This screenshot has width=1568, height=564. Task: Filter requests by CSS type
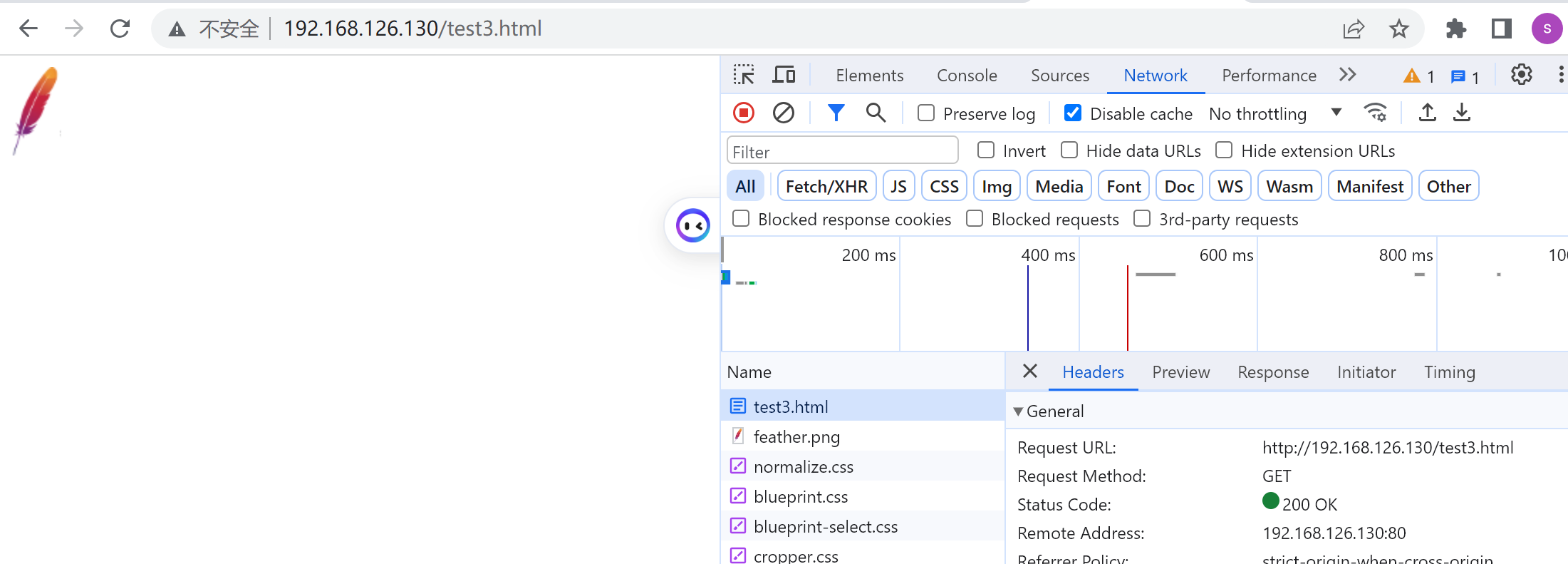pos(944,187)
